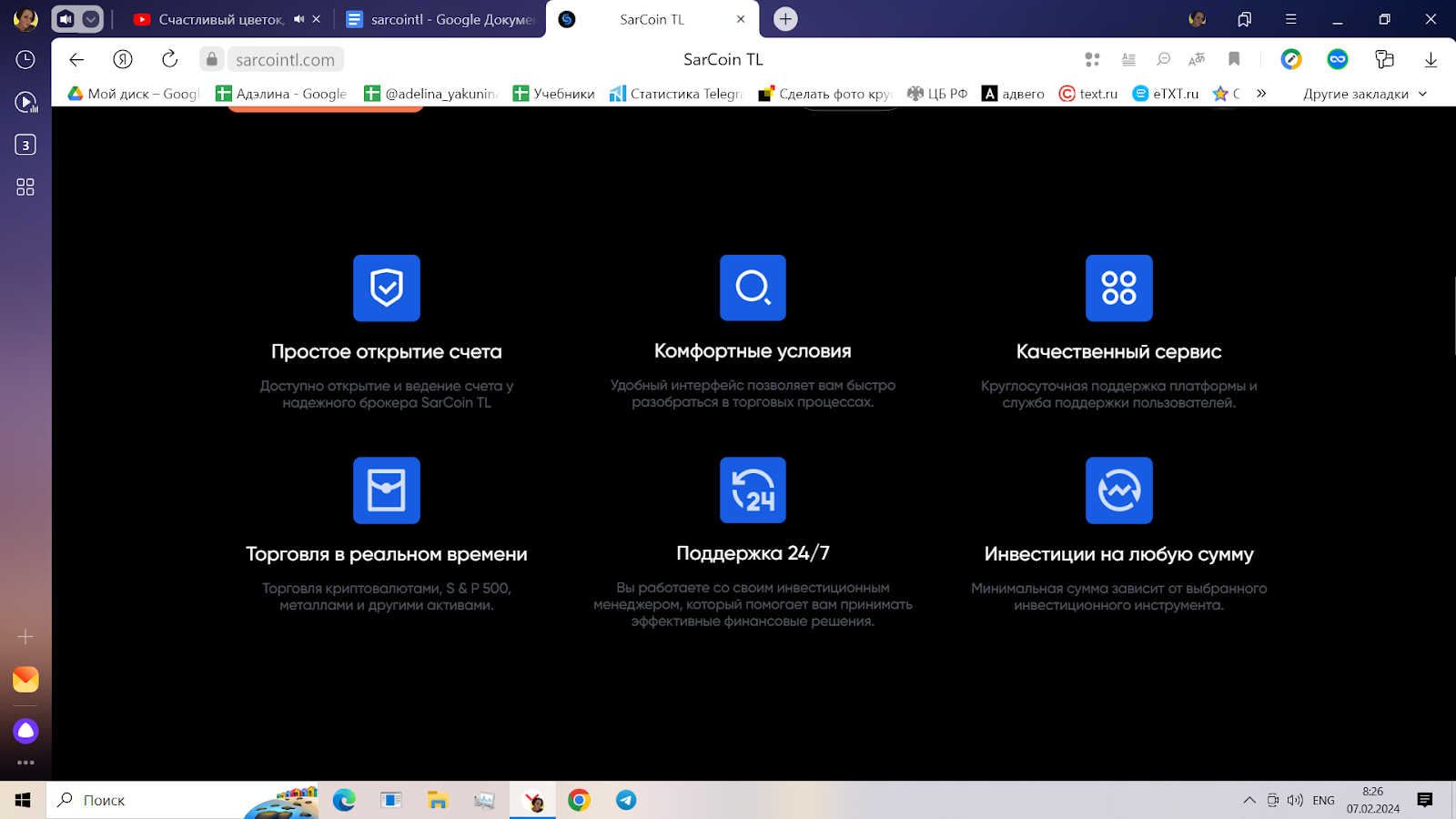This screenshot has width=1456, height=819.
Task: Click the four-circles icon above Качественный сервис
Action: point(1119,288)
